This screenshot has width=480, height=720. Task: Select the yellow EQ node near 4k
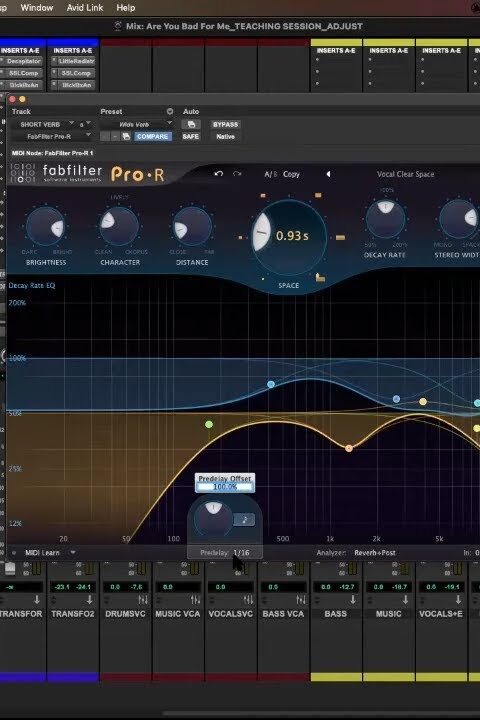(423, 402)
